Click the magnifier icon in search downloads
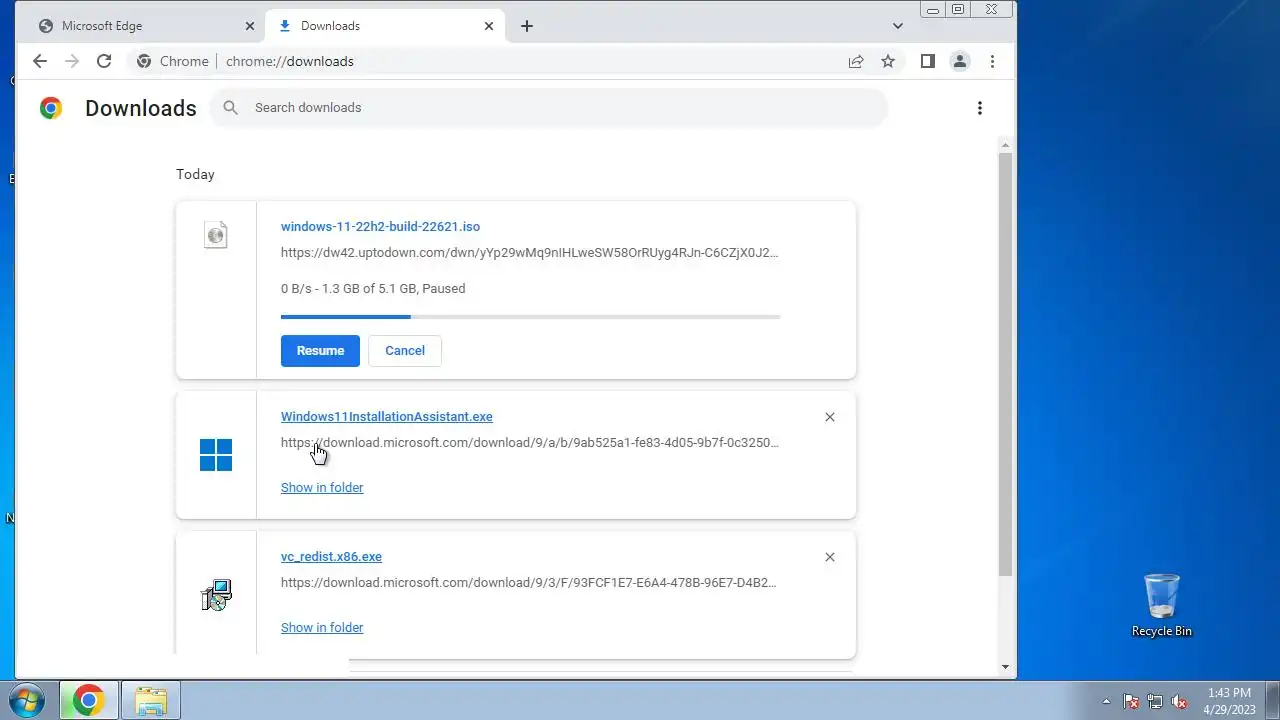 pos(231,107)
